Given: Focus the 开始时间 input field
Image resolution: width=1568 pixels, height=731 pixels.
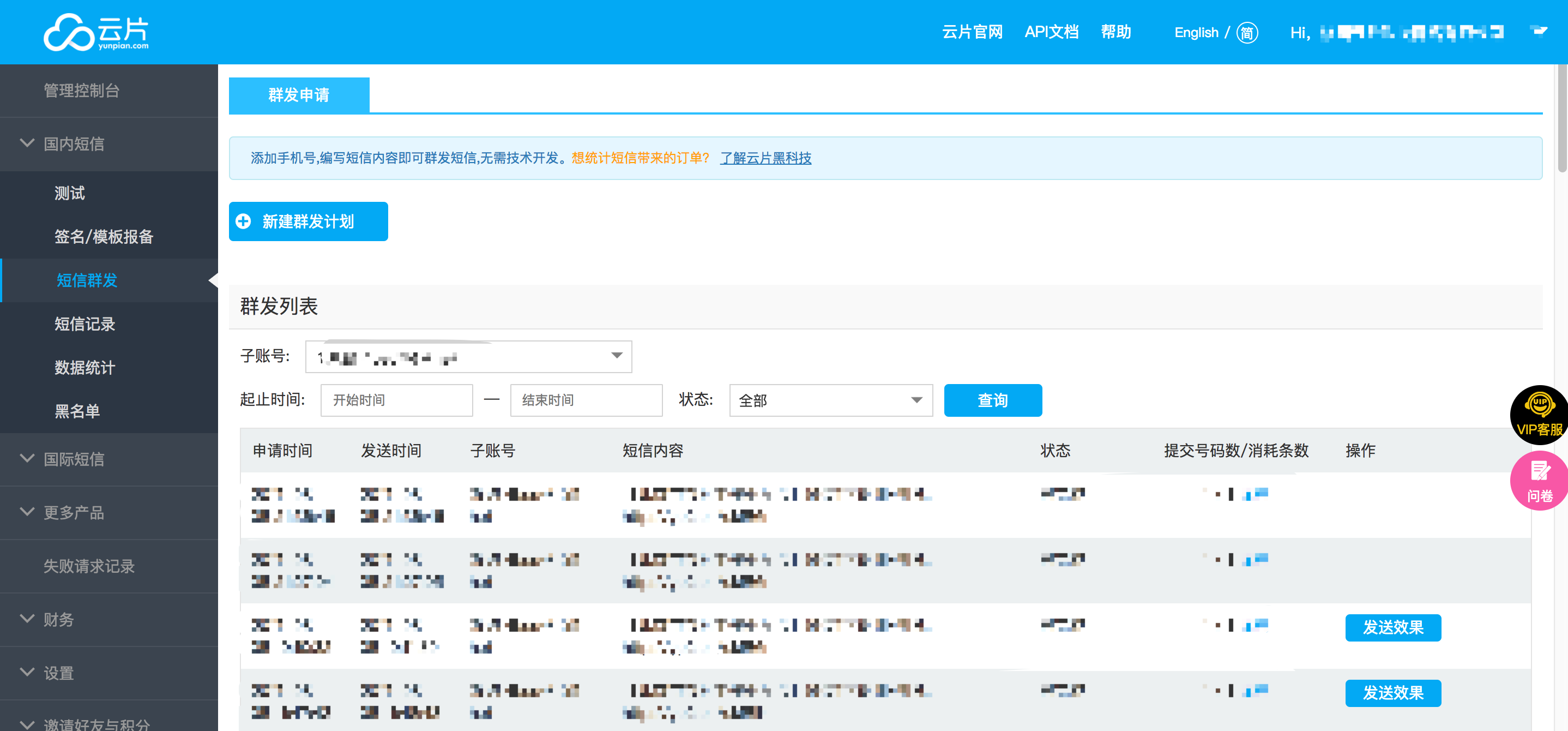Looking at the screenshot, I should tap(396, 400).
